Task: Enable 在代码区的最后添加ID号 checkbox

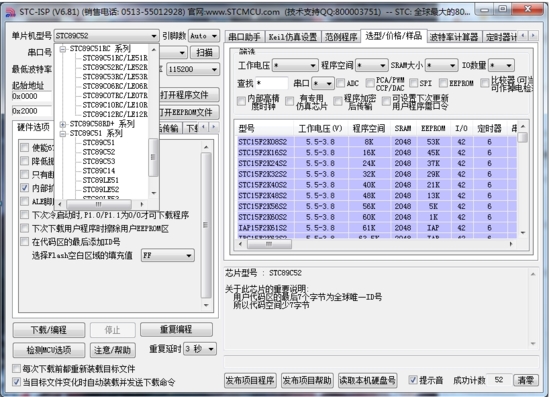Action: click(25, 242)
